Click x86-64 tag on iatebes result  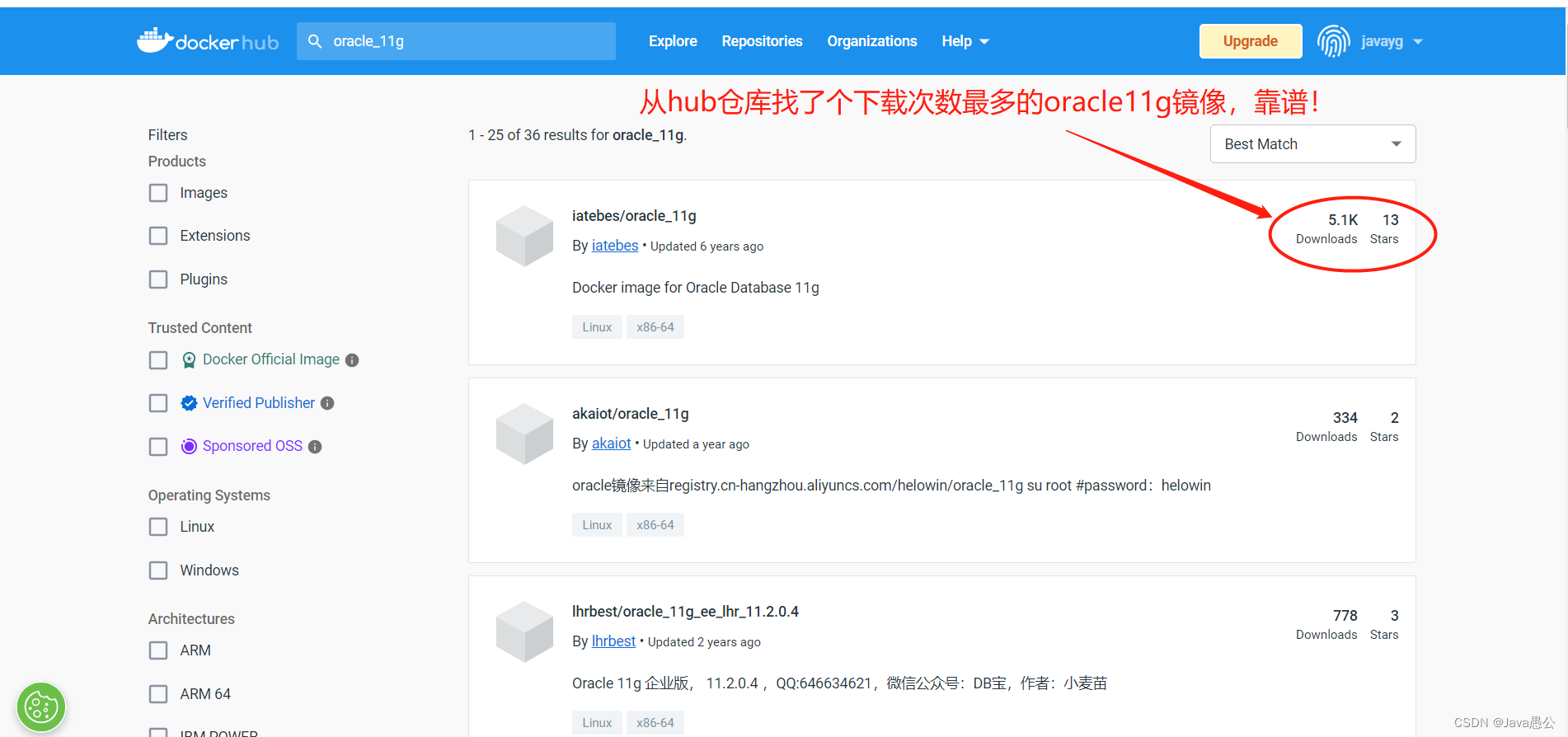tap(655, 327)
